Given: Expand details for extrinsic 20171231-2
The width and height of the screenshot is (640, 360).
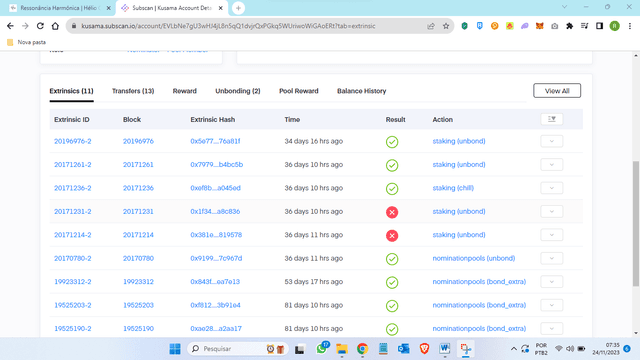Looking at the screenshot, I should point(552,211).
